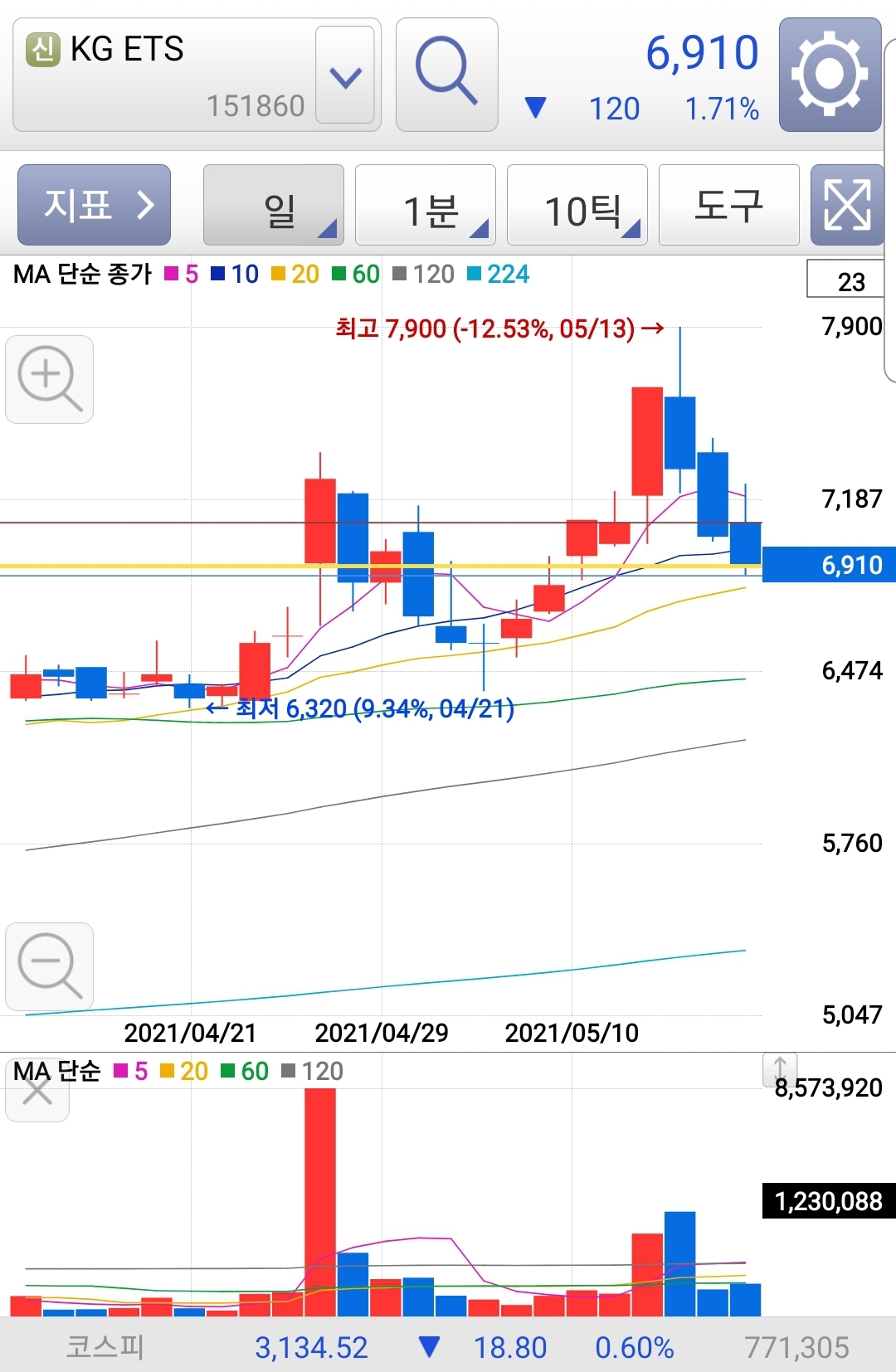Click the 코스피 index label
The image size is (896, 1372).
click(105, 1347)
